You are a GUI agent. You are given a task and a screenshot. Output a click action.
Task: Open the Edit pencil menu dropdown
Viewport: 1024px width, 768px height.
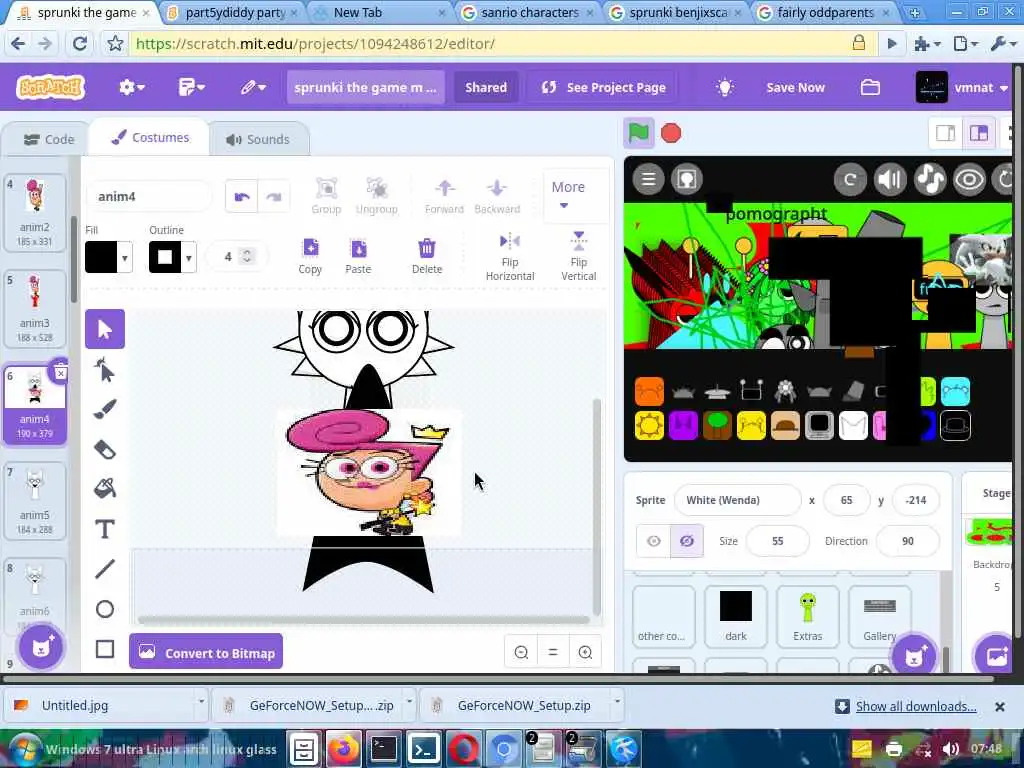click(x=253, y=88)
